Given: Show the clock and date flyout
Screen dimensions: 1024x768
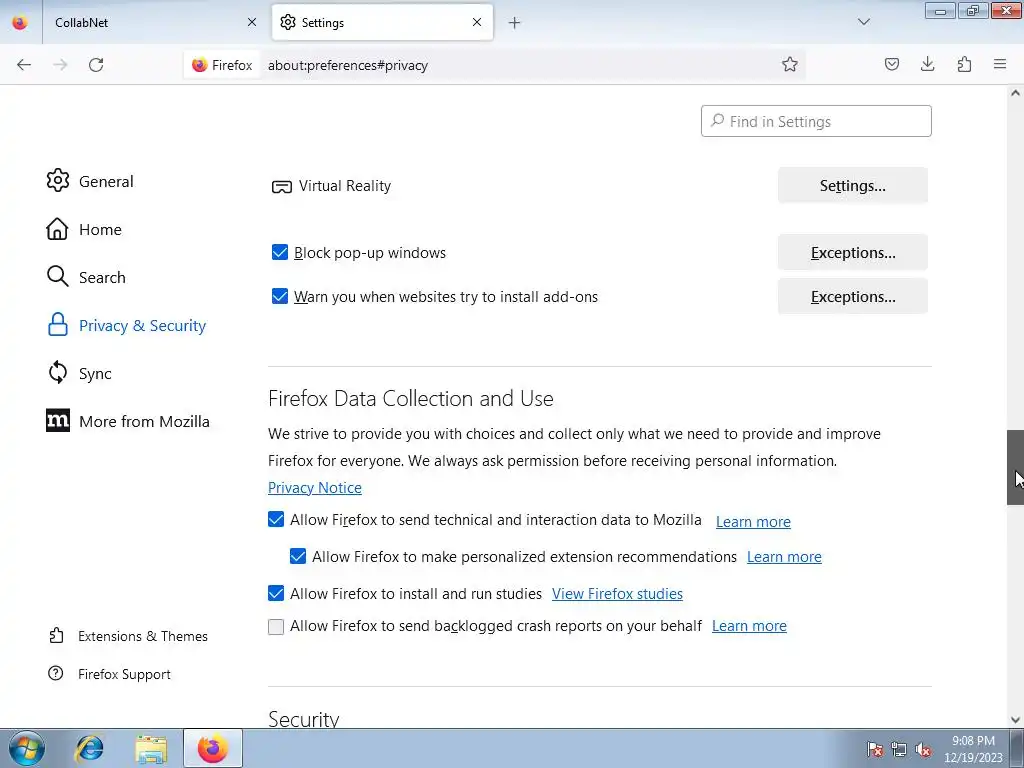Looking at the screenshot, I should pos(973,749).
